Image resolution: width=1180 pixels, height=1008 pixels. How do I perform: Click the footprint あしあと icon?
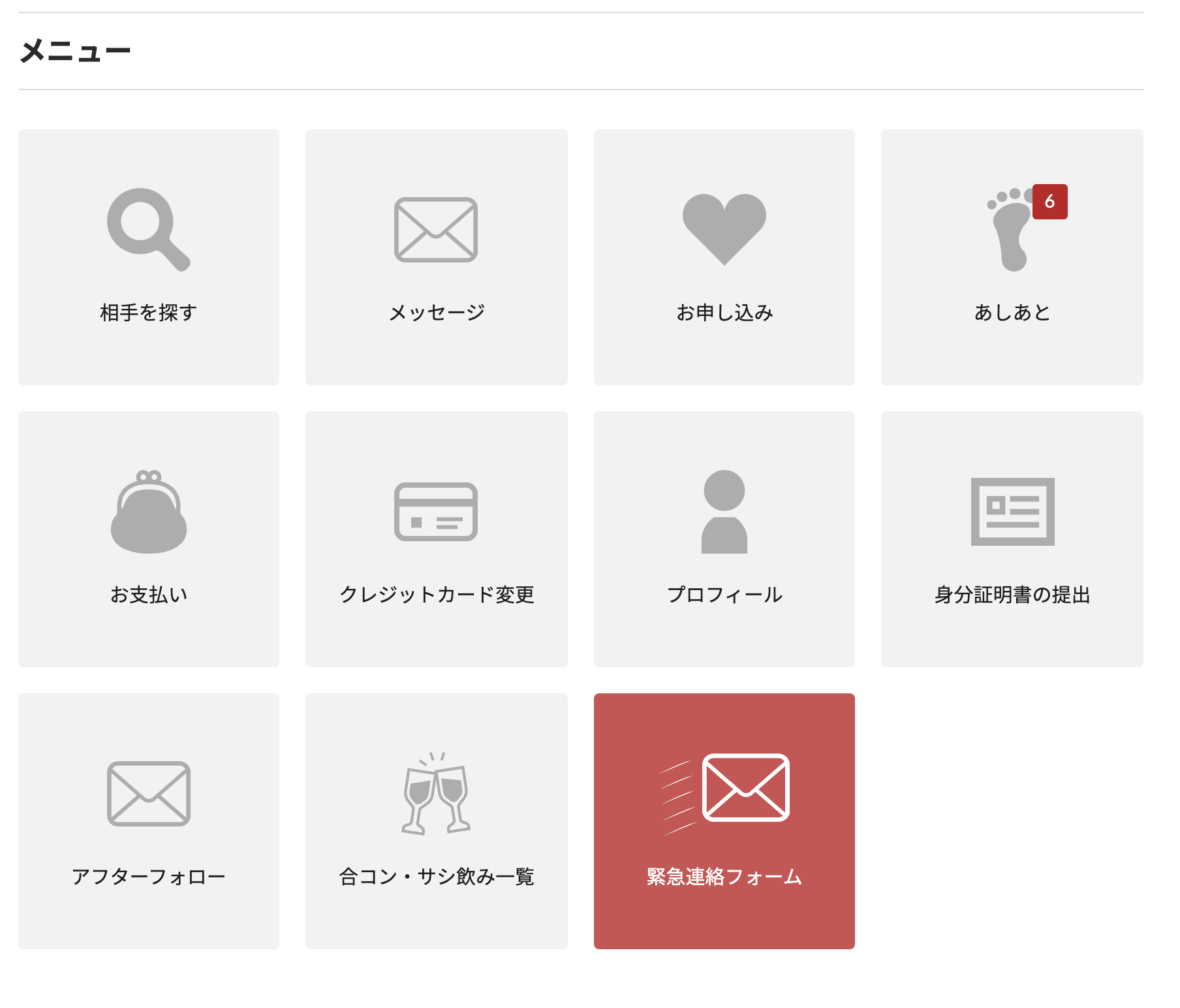[x=1011, y=230]
